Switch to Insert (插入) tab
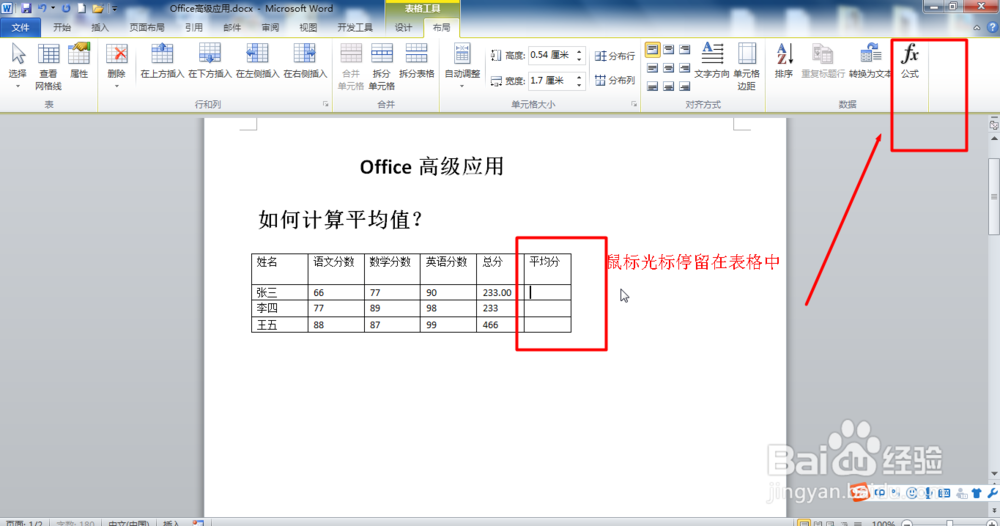Image resolution: width=1000 pixels, height=526 pixels. tap(100, 27)
